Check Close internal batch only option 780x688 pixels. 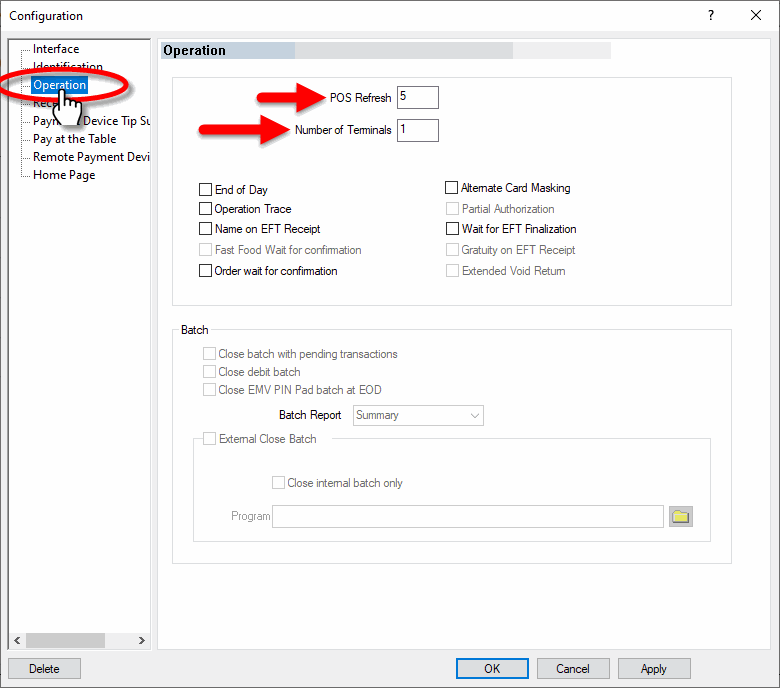[x=279, y=483]
